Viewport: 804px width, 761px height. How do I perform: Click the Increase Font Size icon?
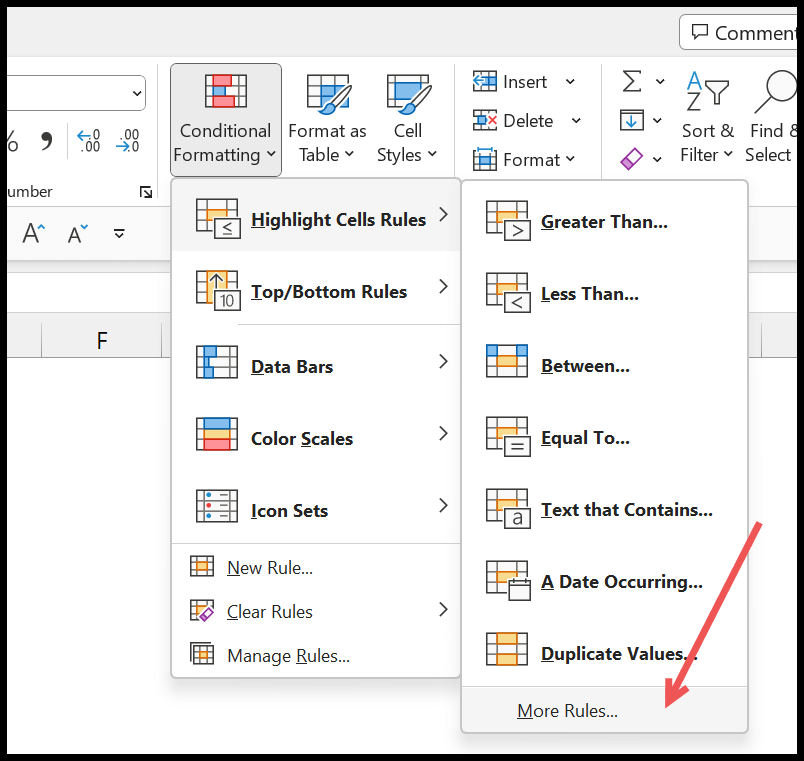(x=34, y=233)
